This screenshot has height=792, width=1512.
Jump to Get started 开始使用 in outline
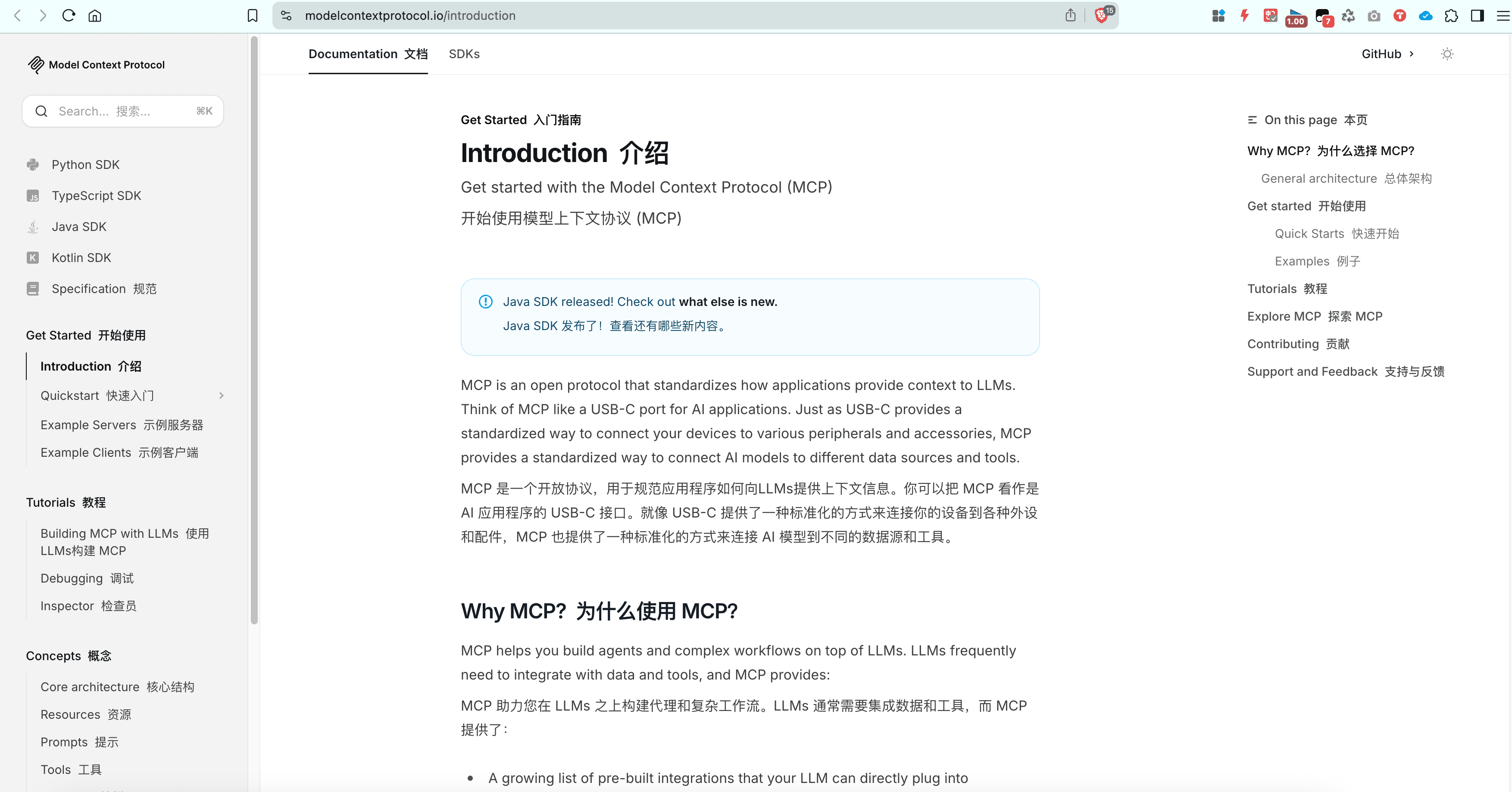[1306, 206]
